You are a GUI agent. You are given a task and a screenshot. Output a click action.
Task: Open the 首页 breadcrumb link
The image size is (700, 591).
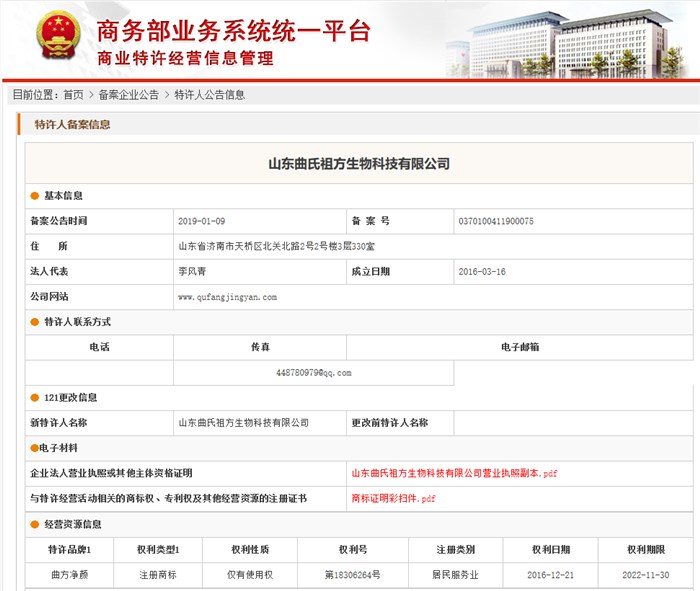(73, 95)
